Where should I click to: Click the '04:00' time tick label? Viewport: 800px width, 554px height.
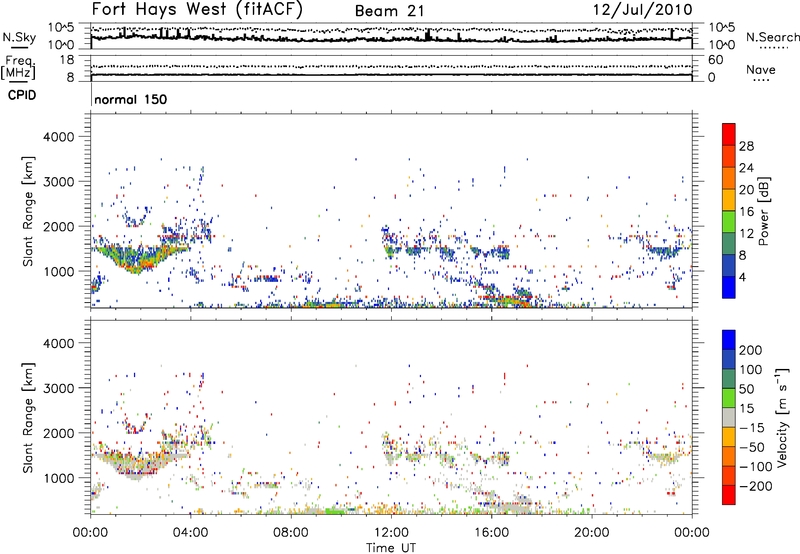click(x=190, y=533)
